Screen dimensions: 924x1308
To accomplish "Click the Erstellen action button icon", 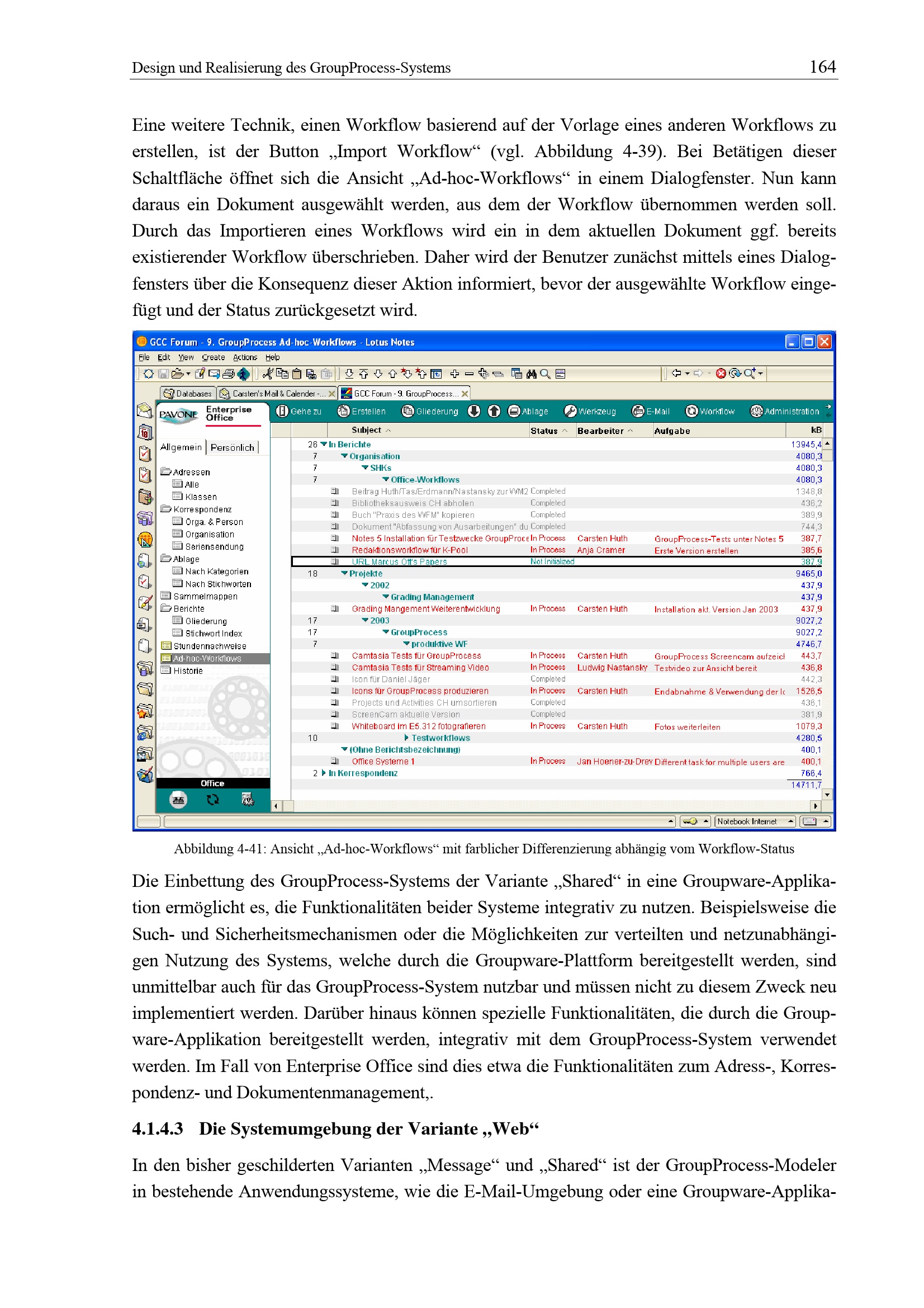I will [x=343, y=411].
